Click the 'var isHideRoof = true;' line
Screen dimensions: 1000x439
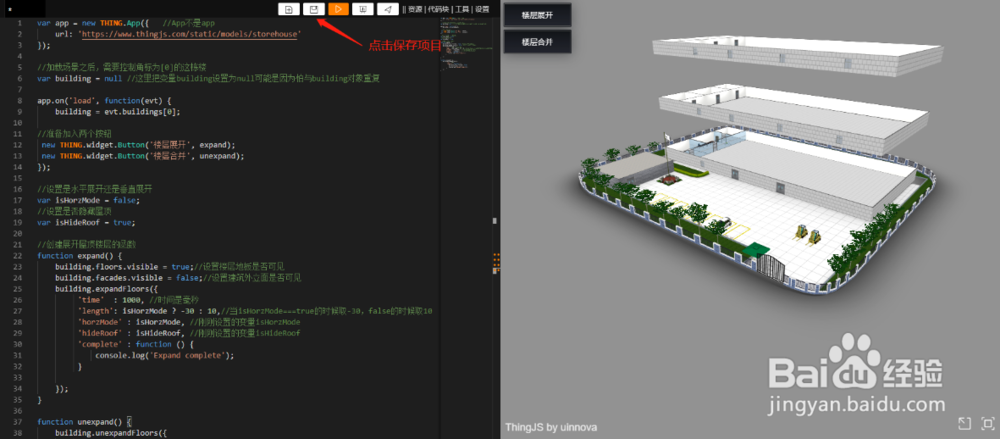(85, 223)
